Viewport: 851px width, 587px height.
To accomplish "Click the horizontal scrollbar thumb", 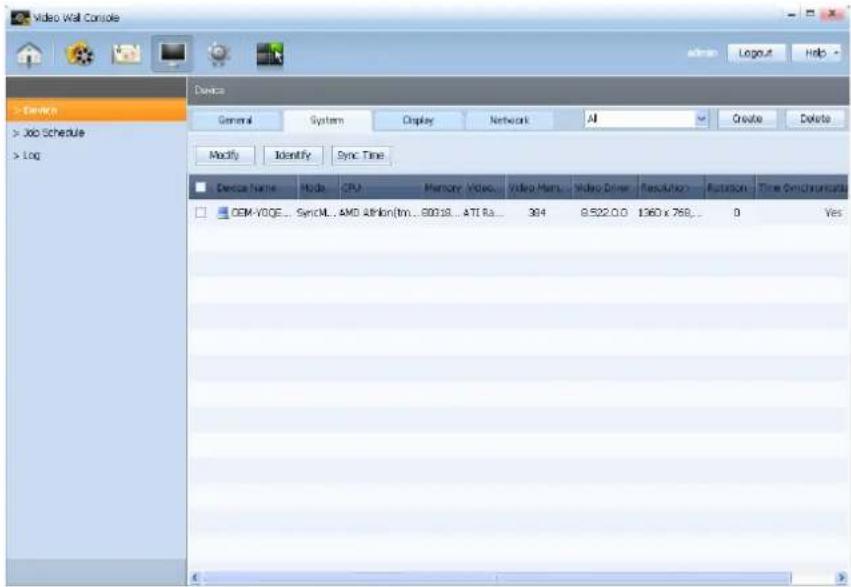I will [497, 578].
